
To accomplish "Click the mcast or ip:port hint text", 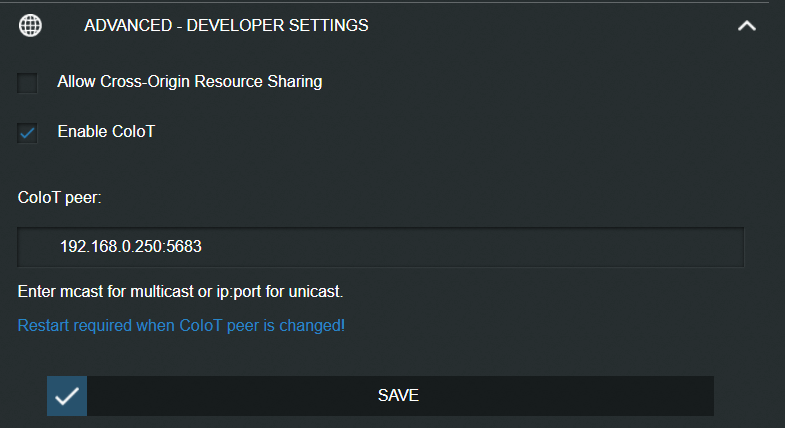I will (x=181, y=292).
